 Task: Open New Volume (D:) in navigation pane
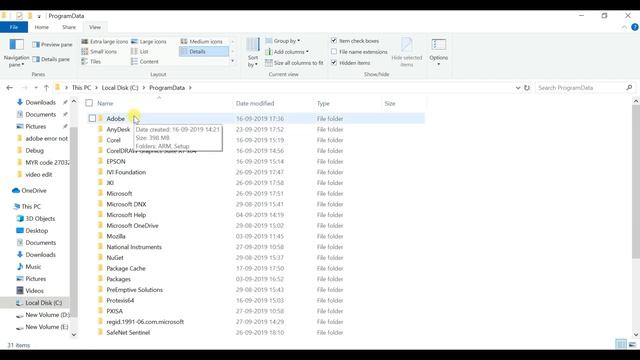(42, 315)
